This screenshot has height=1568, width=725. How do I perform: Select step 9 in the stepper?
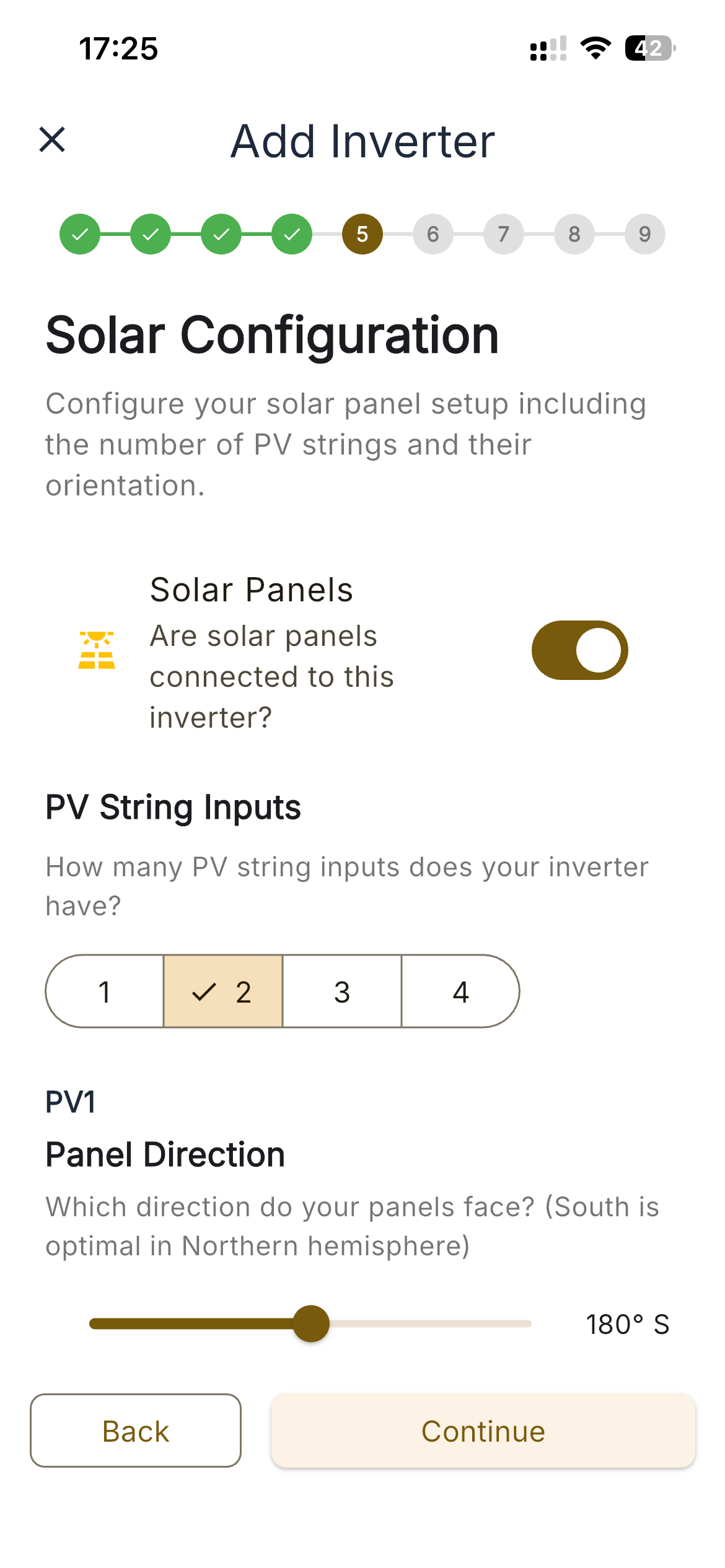tap(644, 234)
